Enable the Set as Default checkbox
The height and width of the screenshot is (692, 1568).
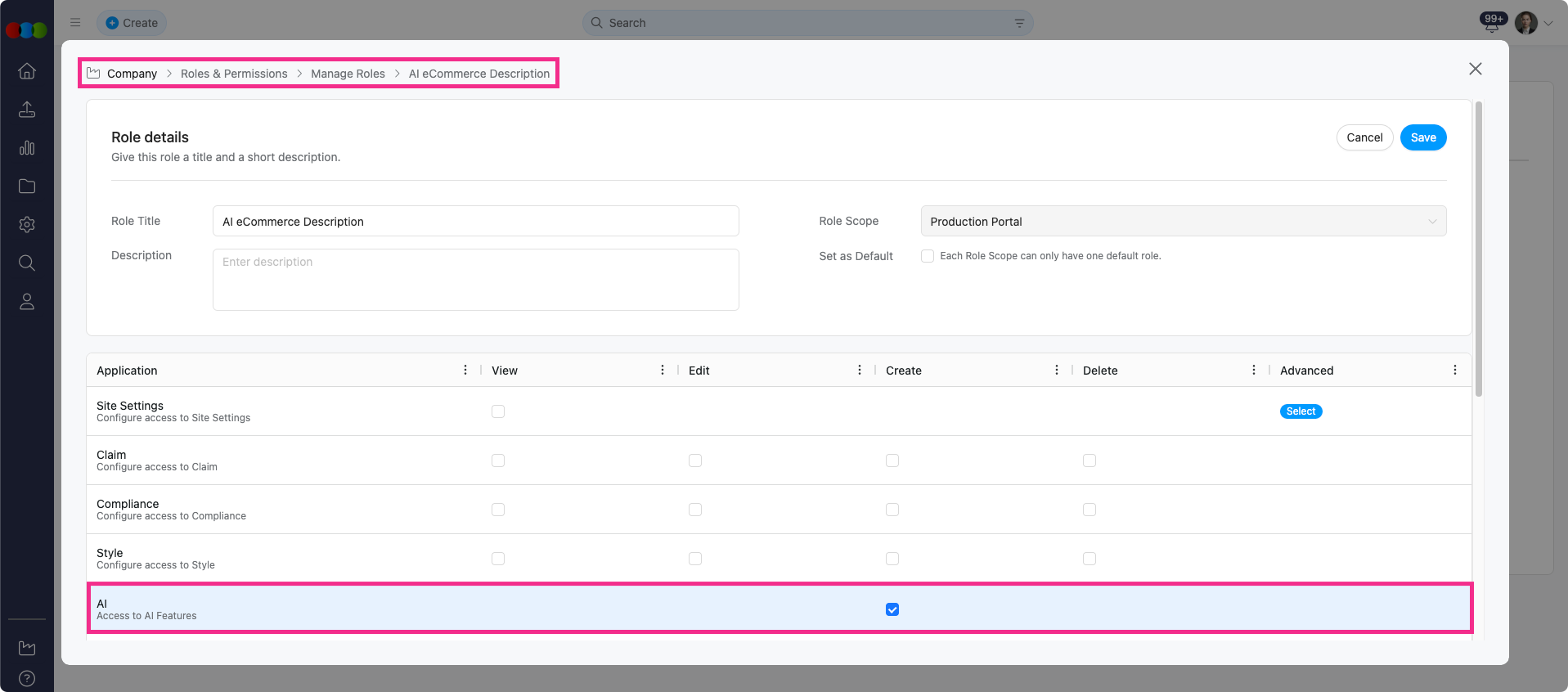pyautogui.click(x=928, y=256)
